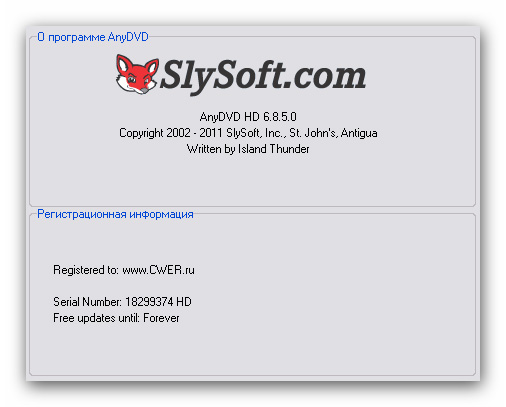
Task: Click the www.CWER.ru registered name
Action: click(158, 270)
